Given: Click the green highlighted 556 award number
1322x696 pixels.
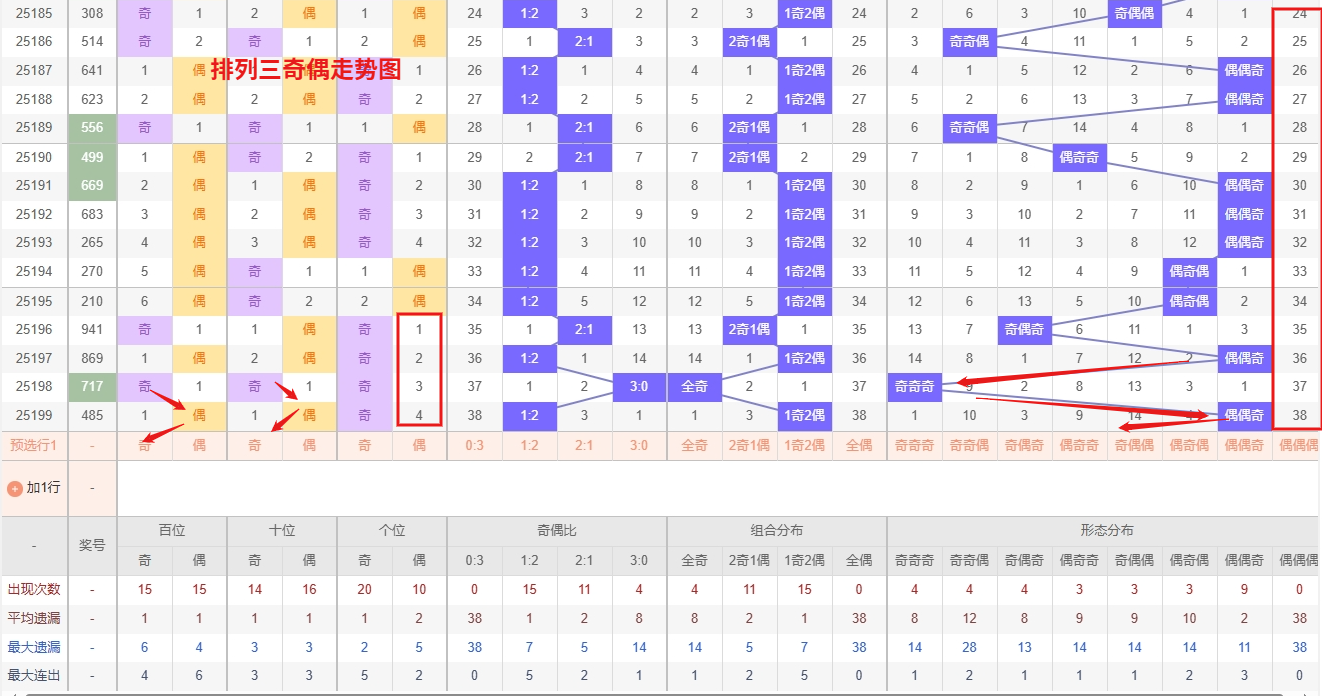Looking at the screenshot, I should 92,128.
